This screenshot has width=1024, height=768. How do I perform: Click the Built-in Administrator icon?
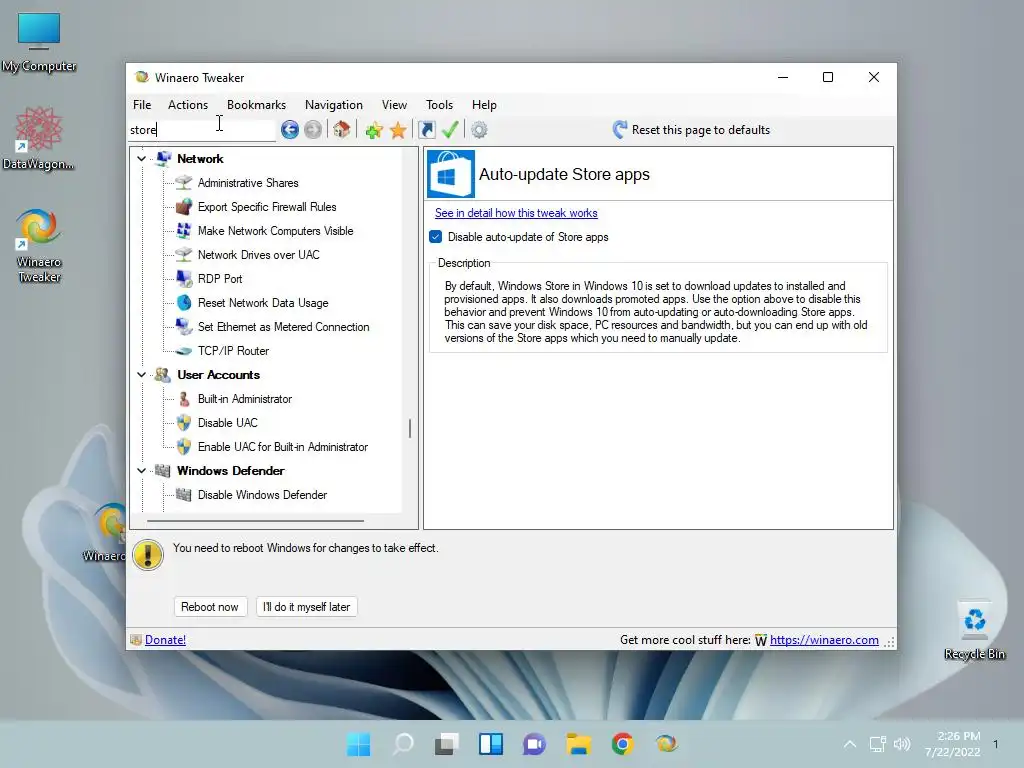coord(184,399)
